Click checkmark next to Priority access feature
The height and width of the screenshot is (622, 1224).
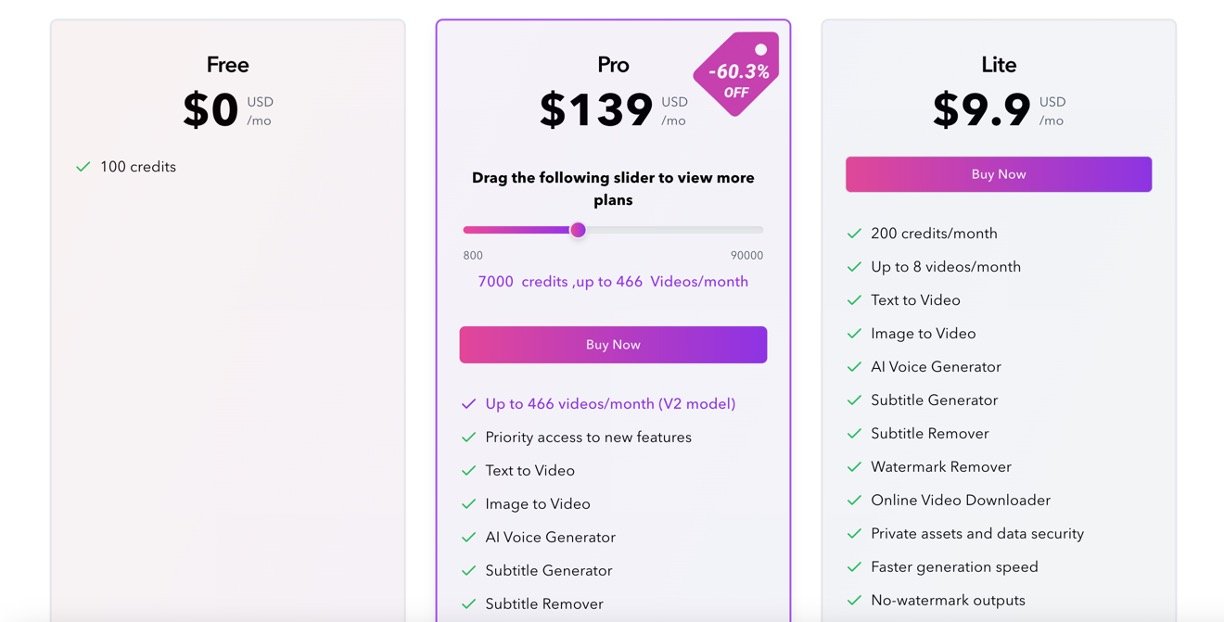coord(468,437)
